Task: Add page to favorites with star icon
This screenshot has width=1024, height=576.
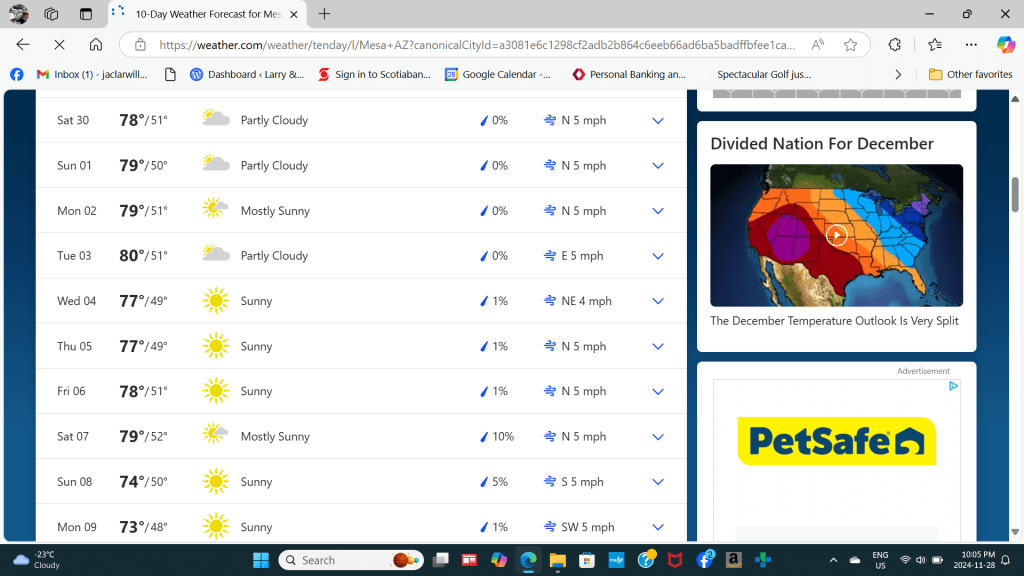Action: point(850,45)
